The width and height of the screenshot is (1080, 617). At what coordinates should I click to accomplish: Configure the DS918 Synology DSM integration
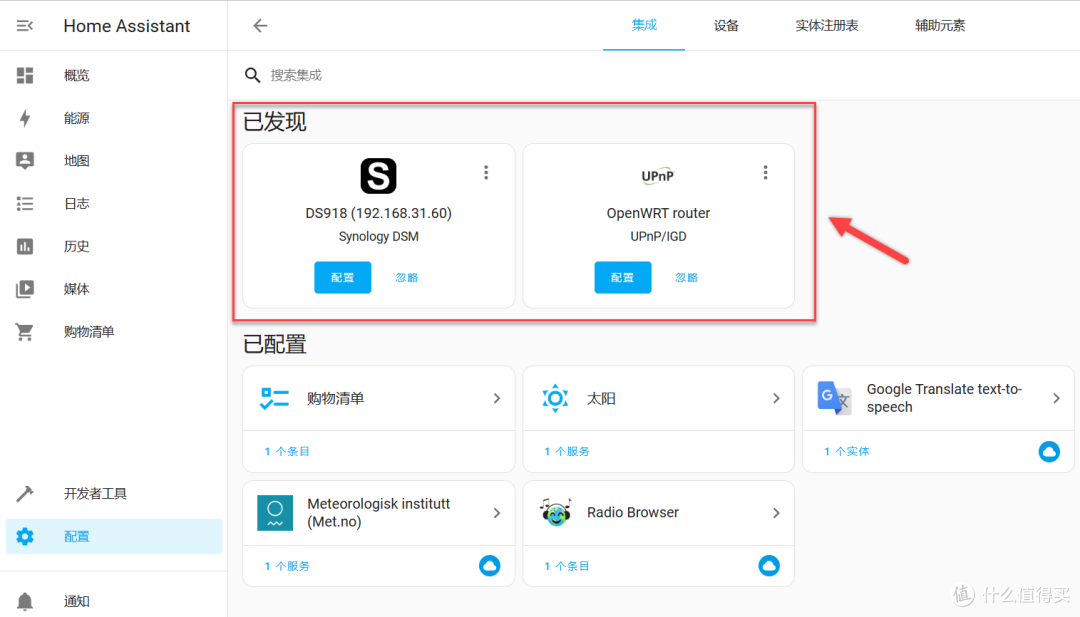342,278
